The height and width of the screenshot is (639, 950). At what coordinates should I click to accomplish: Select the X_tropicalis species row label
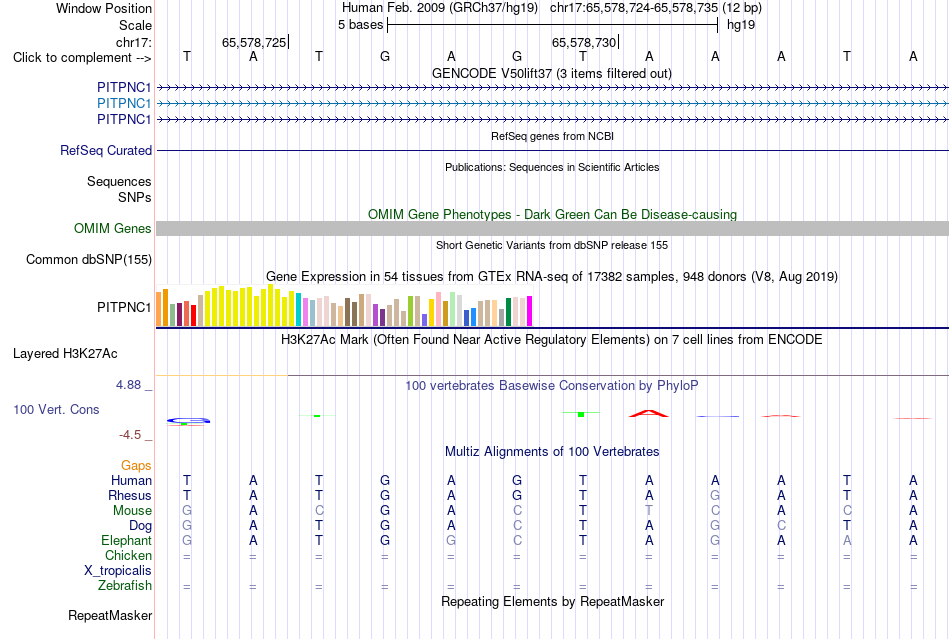[118, 571]
